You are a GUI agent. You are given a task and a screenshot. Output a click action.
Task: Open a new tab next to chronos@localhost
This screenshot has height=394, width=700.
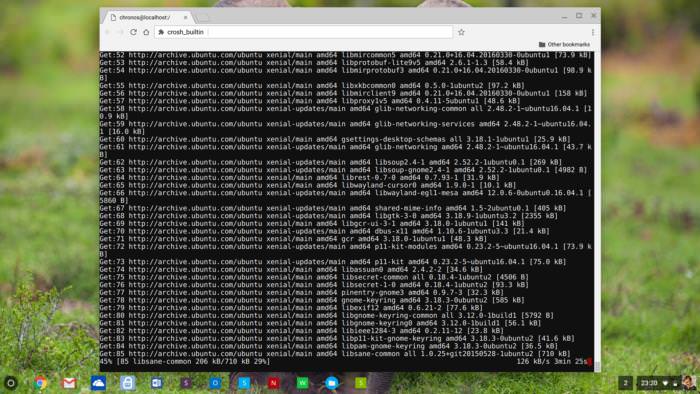(203, 18)
